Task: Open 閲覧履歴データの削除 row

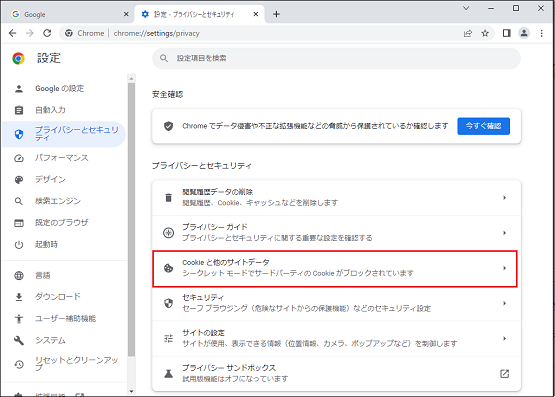Action: click(x=336, y=198)
